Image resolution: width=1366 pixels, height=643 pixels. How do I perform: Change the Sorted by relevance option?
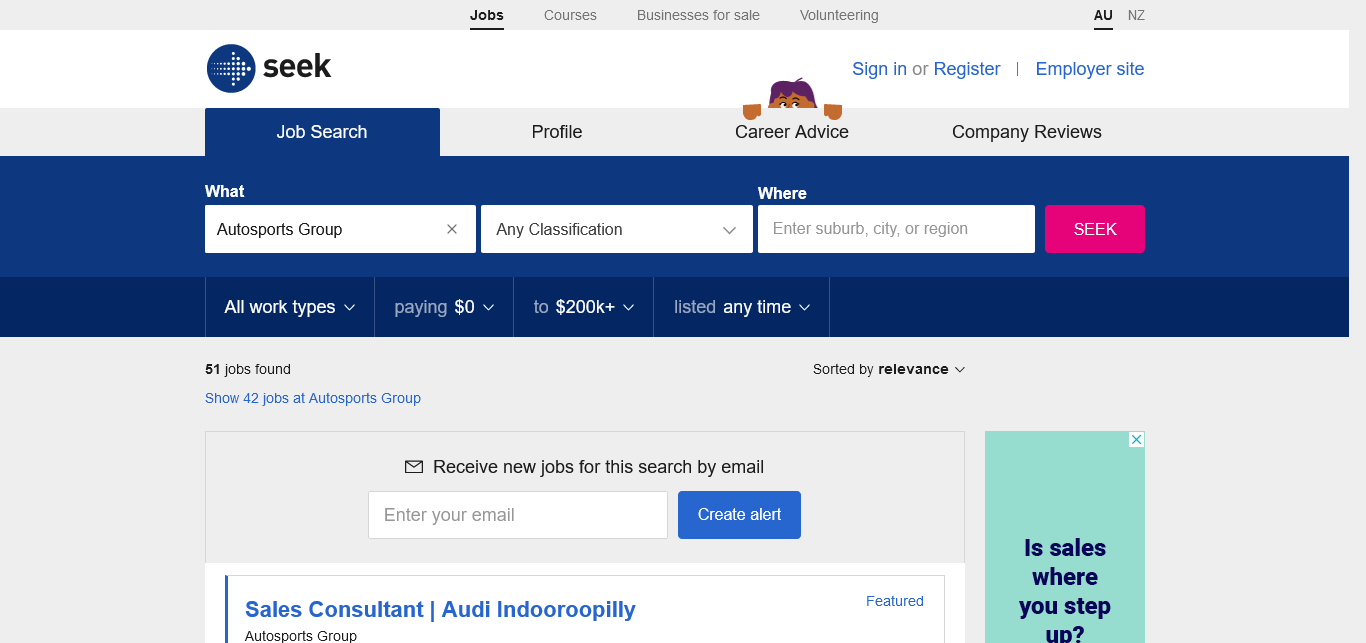coord(889,369)
